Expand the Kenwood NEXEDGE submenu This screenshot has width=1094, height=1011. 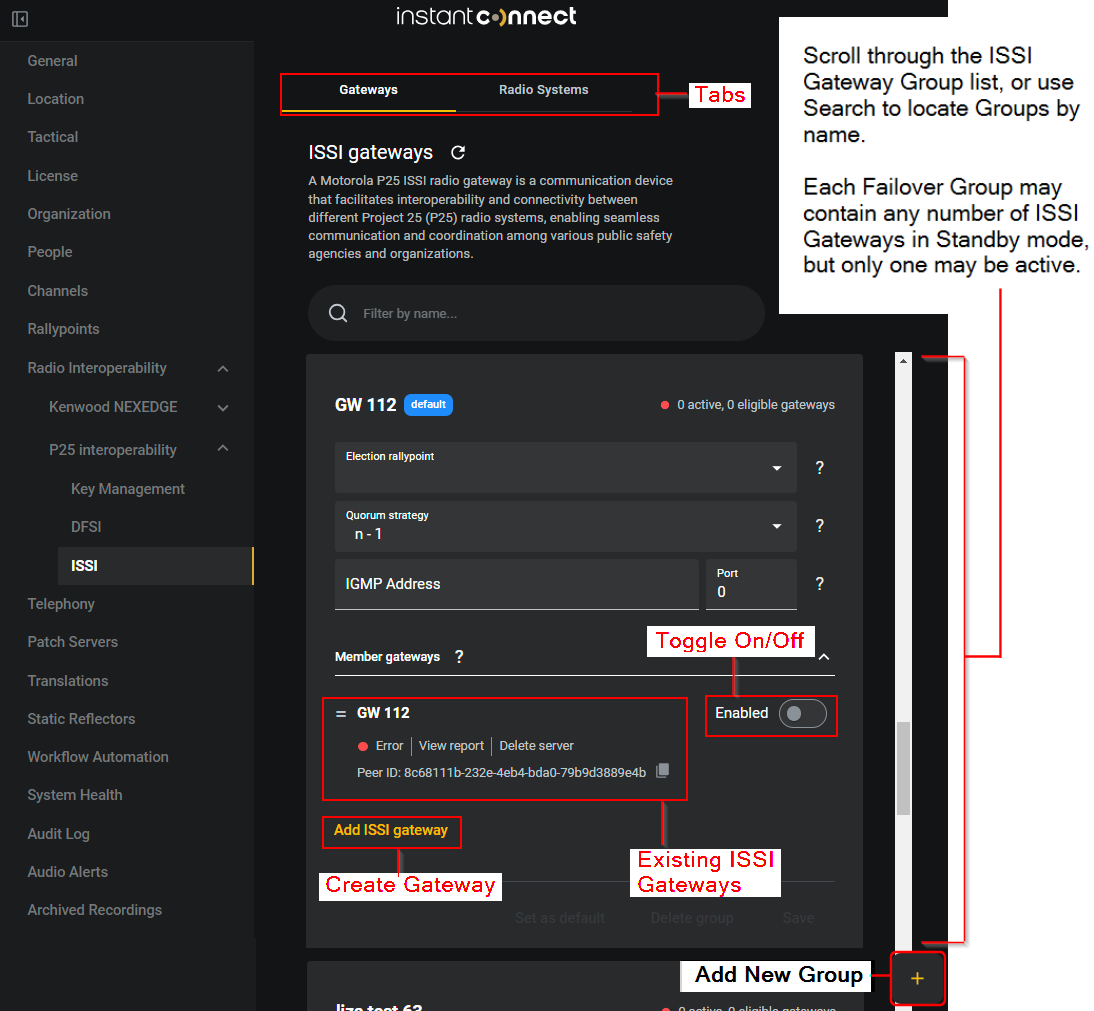[223, 407]
